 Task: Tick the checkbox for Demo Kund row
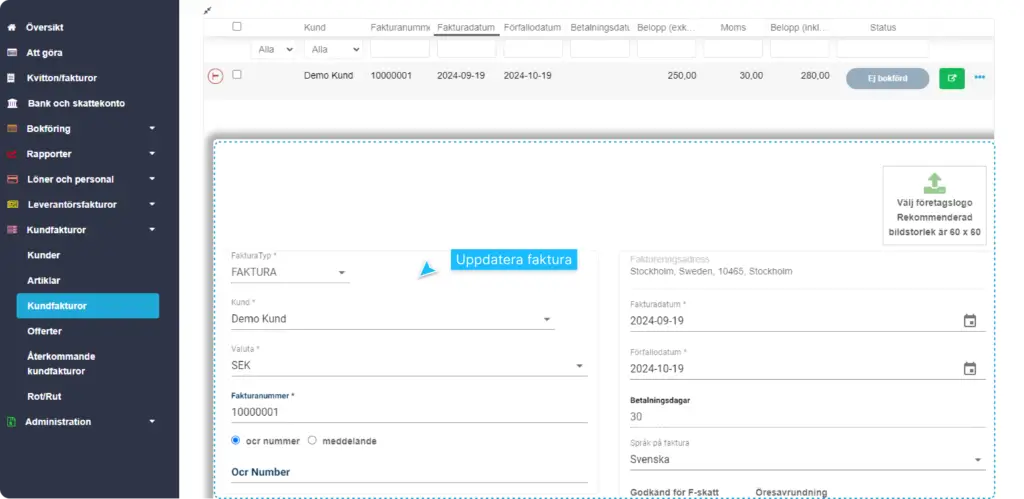pyautogui.click(x=237, y=75)
